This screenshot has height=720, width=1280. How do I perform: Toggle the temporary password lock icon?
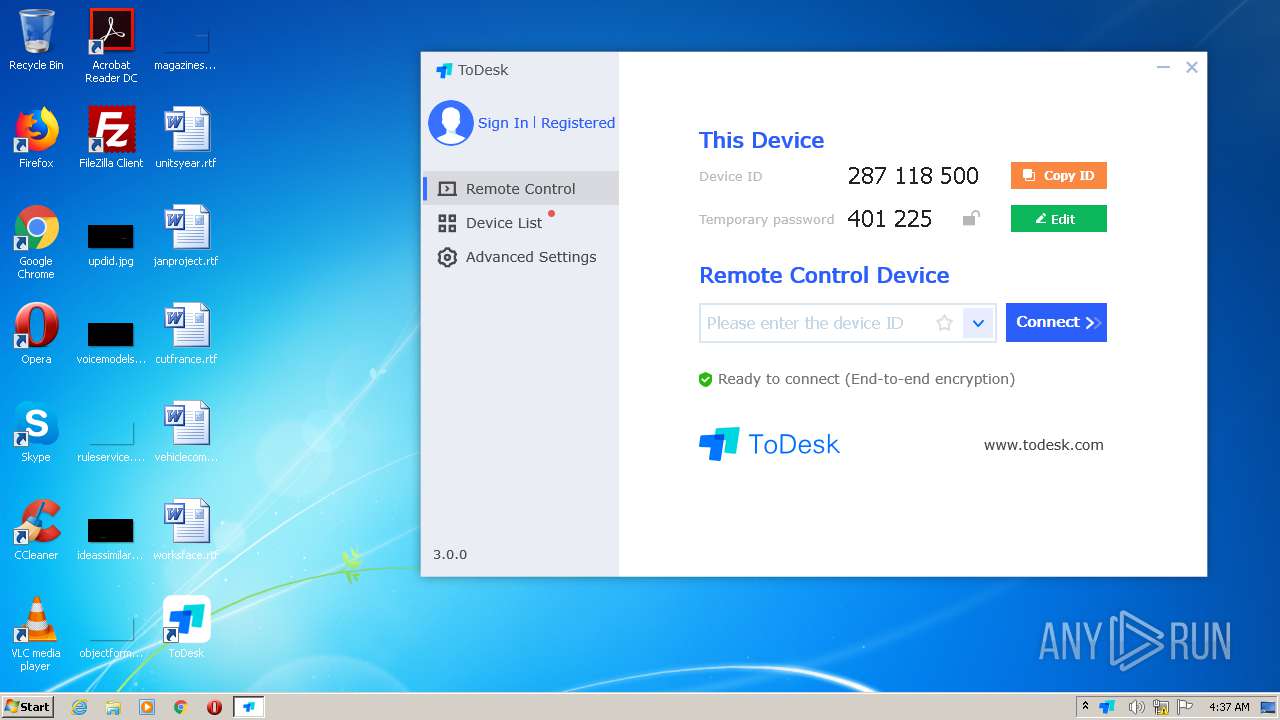[970, 218]
